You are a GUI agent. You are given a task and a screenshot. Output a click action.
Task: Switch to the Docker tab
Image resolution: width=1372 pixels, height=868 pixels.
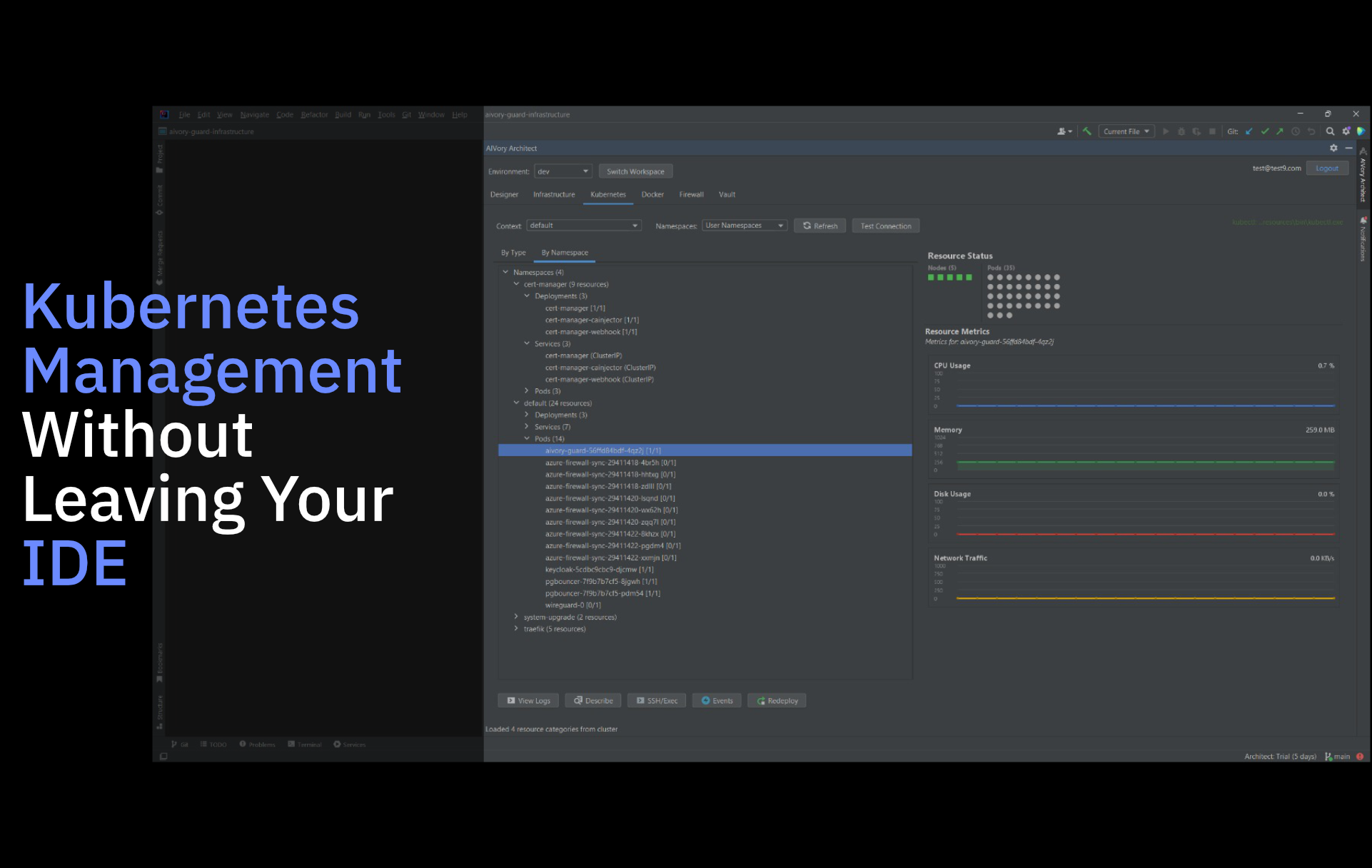[x=652, y=194]
